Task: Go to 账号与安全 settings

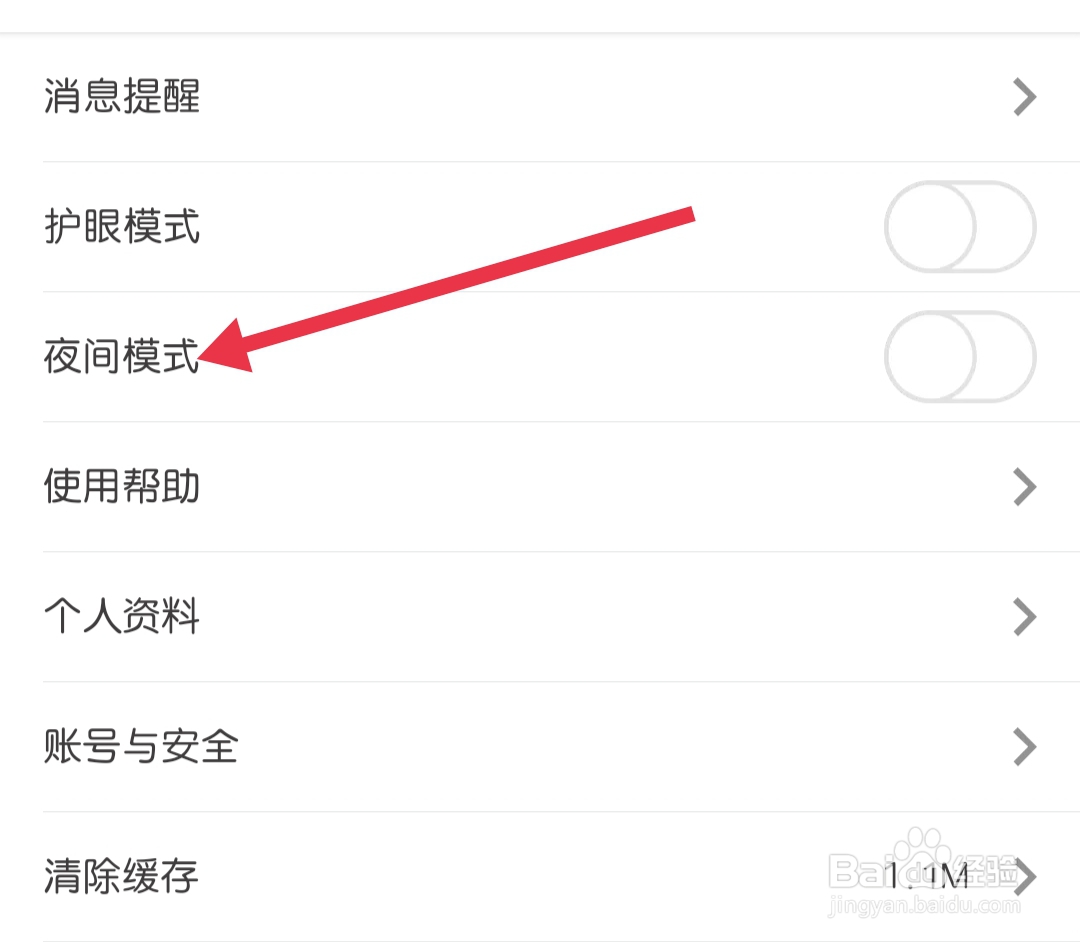Action: pos(540,746)
